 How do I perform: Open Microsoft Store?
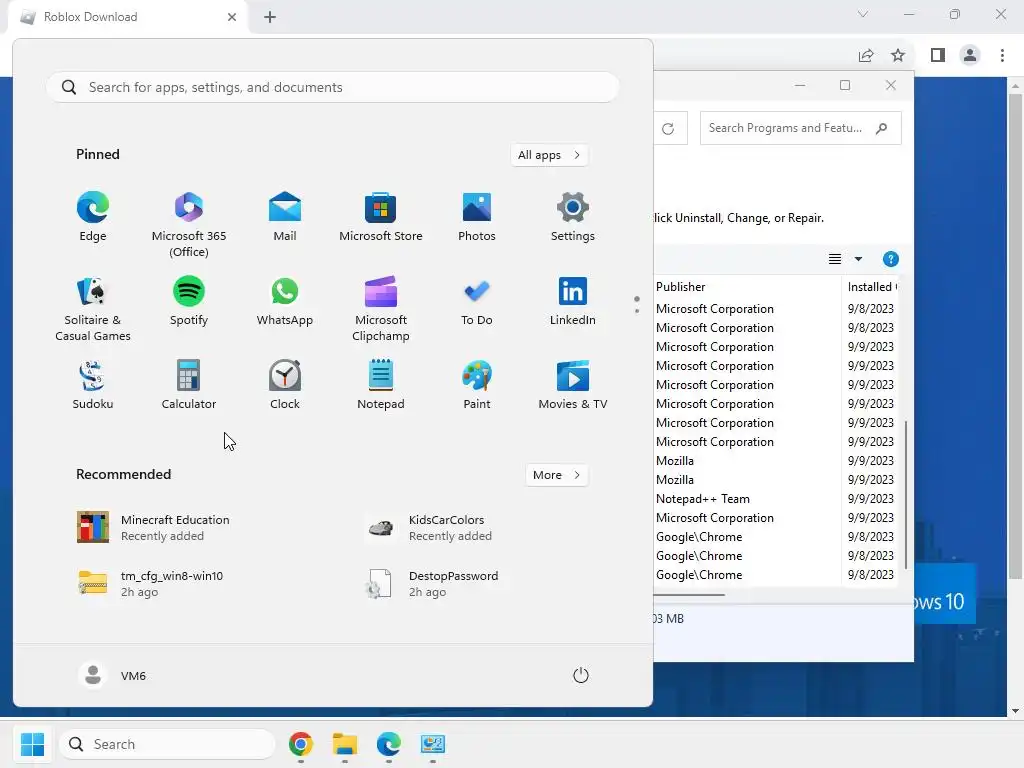click(x=381, y=217)
